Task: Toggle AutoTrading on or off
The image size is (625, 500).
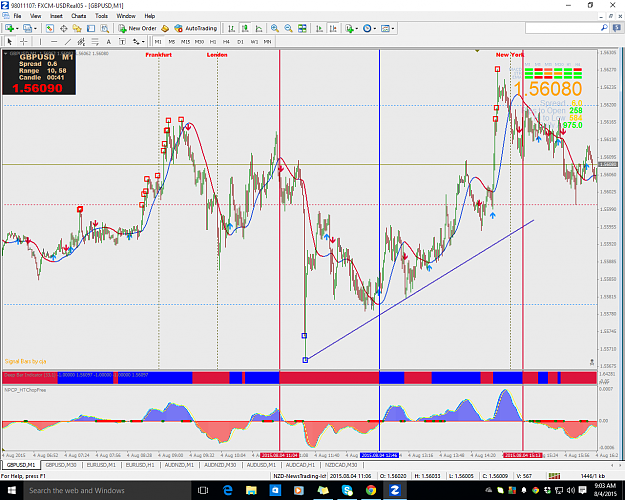Action: [x=196, y=28]
